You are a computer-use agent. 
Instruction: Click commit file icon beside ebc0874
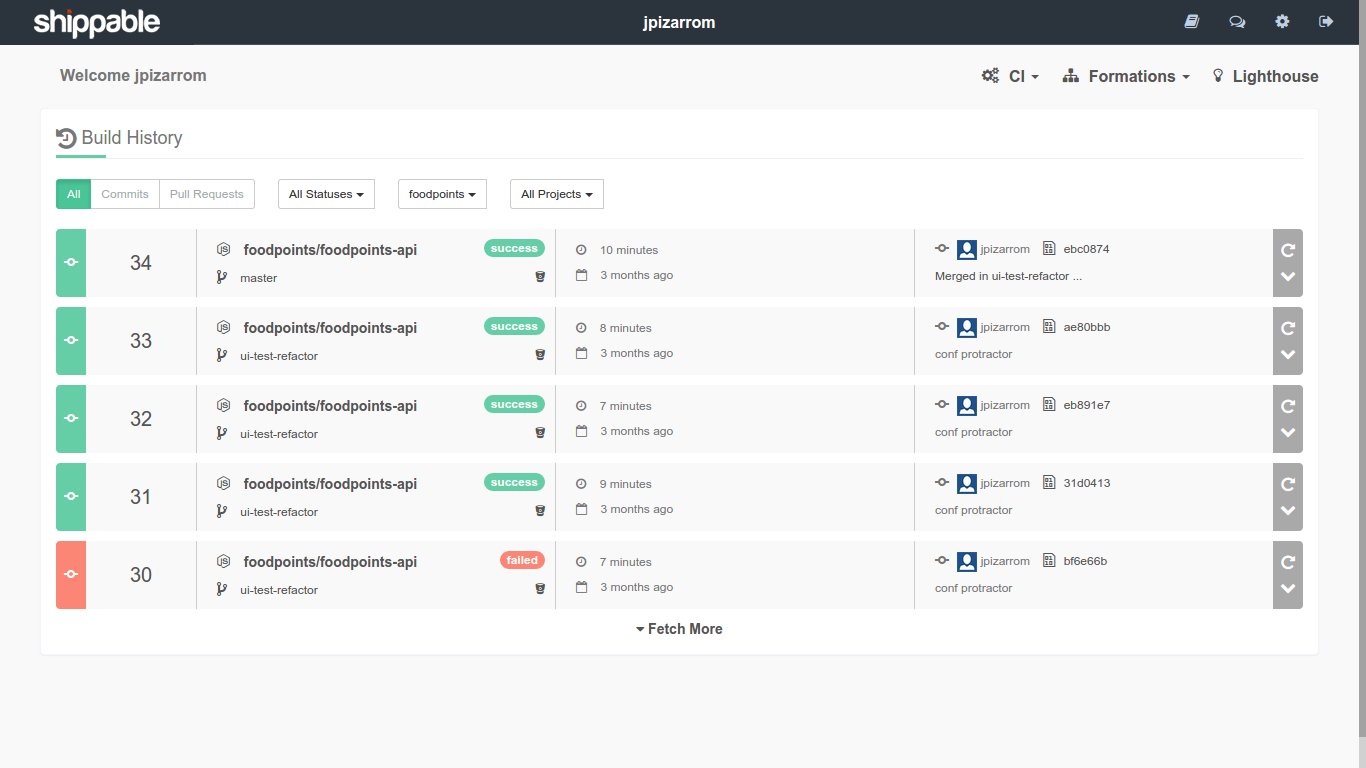click(1049, 249)
